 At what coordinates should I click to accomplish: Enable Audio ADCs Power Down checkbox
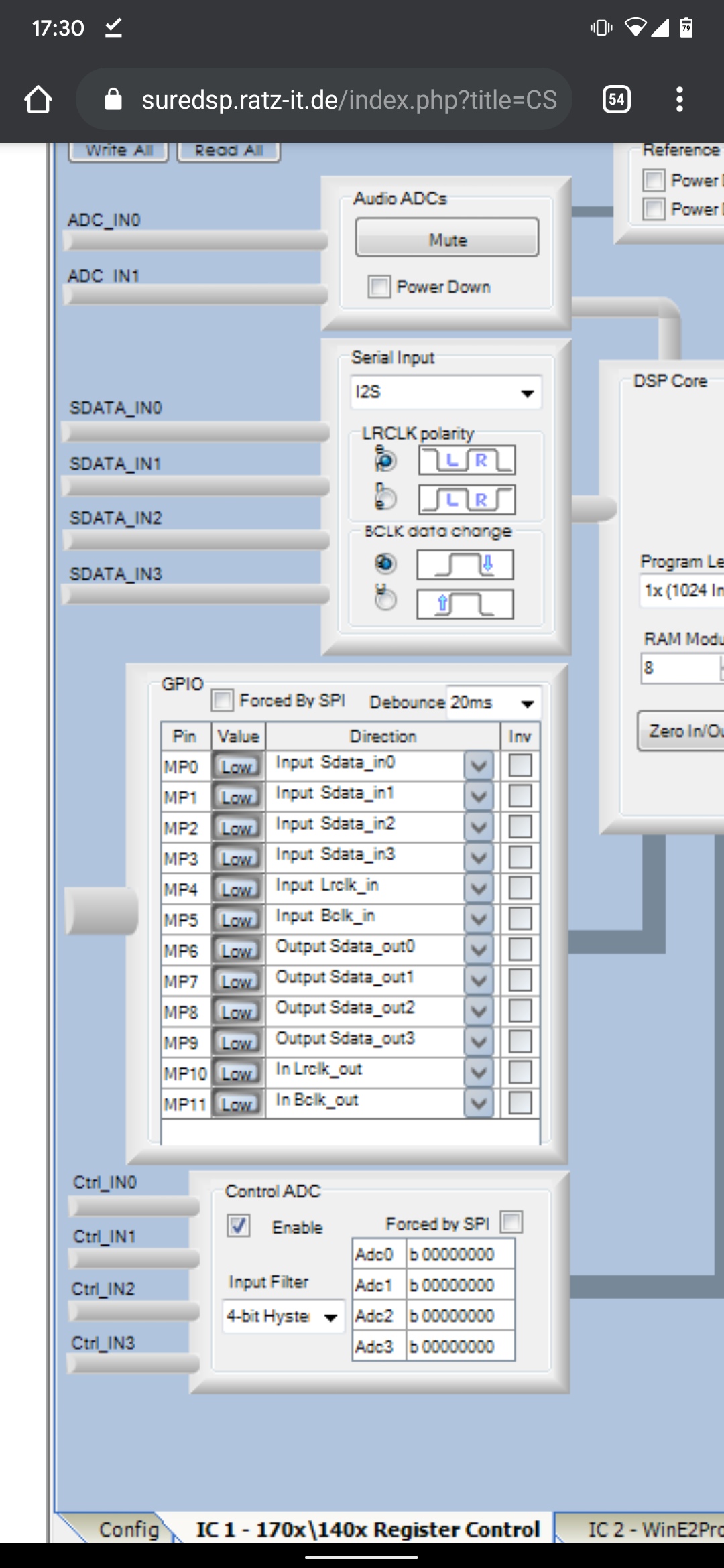[379, 287]
